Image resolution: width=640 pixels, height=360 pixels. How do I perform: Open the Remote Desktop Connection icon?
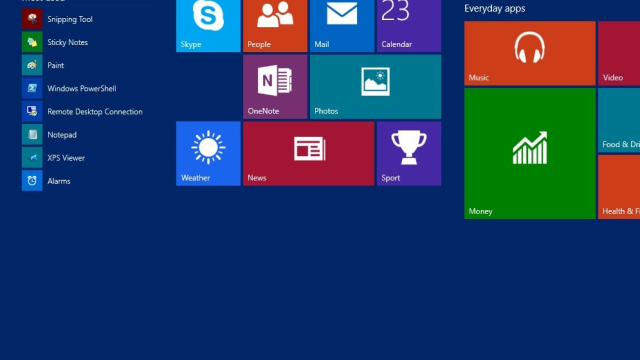(x=32, y=111)
